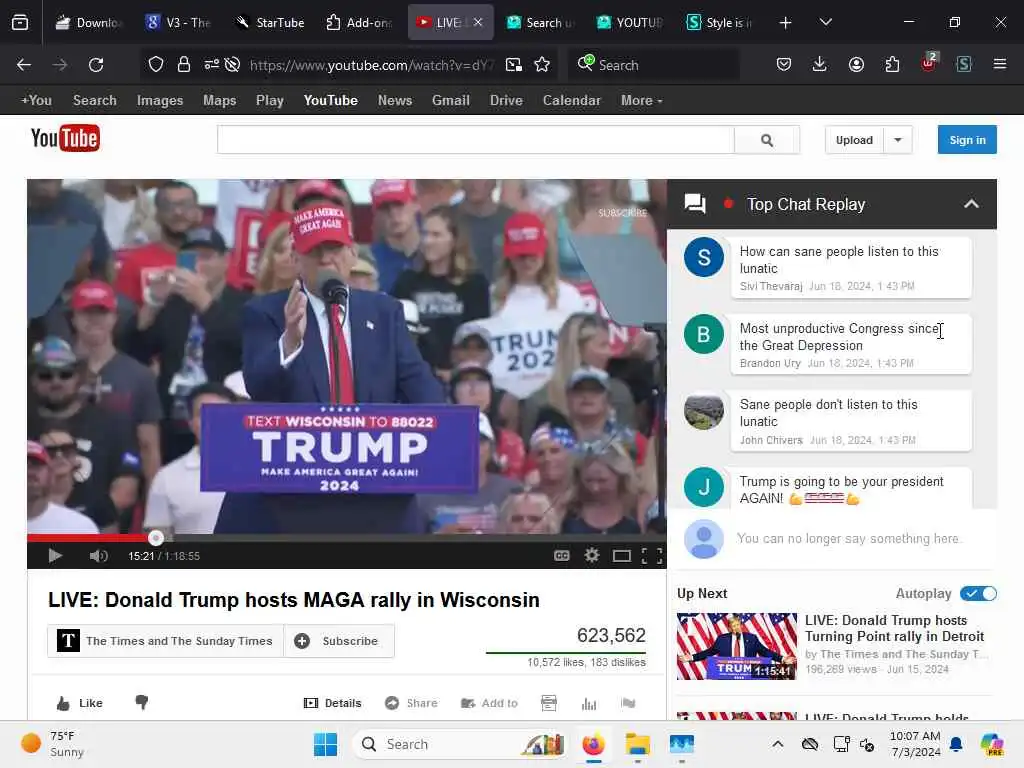Play the video with the play button
Image resolution: width=1024 pixels, height=768 pixels.
point(56,556)
